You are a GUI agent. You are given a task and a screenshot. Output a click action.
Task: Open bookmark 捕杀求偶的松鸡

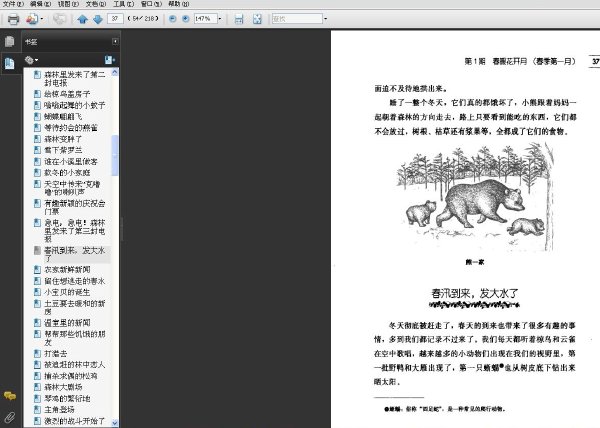tap(70, 376)
